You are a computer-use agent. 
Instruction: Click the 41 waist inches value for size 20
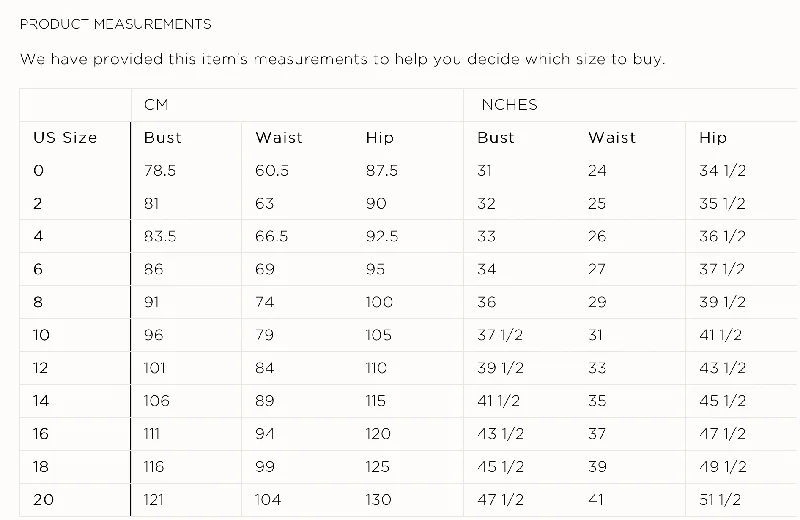[595, 500]
